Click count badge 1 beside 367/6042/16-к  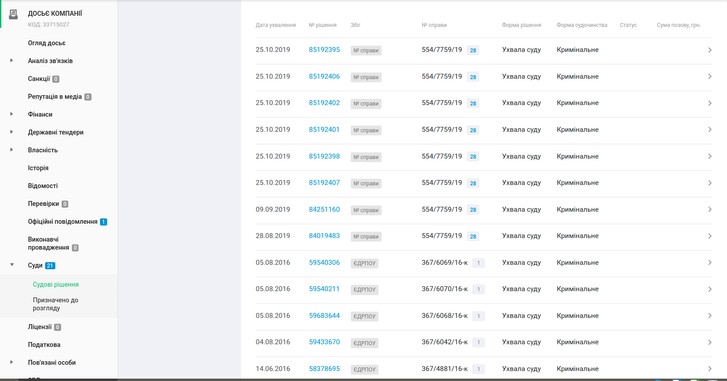(x=478, y=343)
